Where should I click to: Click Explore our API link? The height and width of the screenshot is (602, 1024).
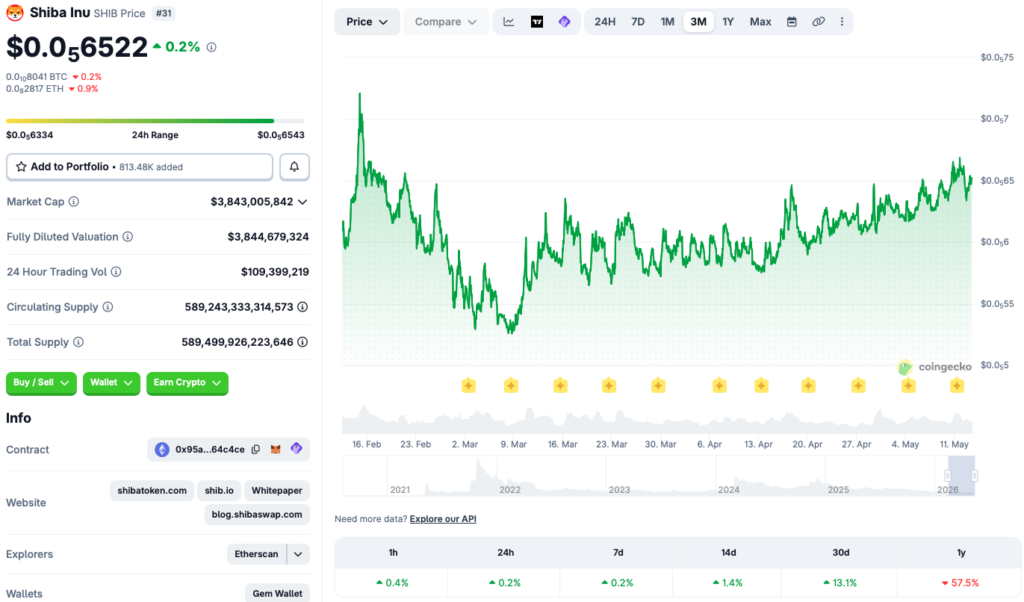pyautogui.click(x=443, y=519)
